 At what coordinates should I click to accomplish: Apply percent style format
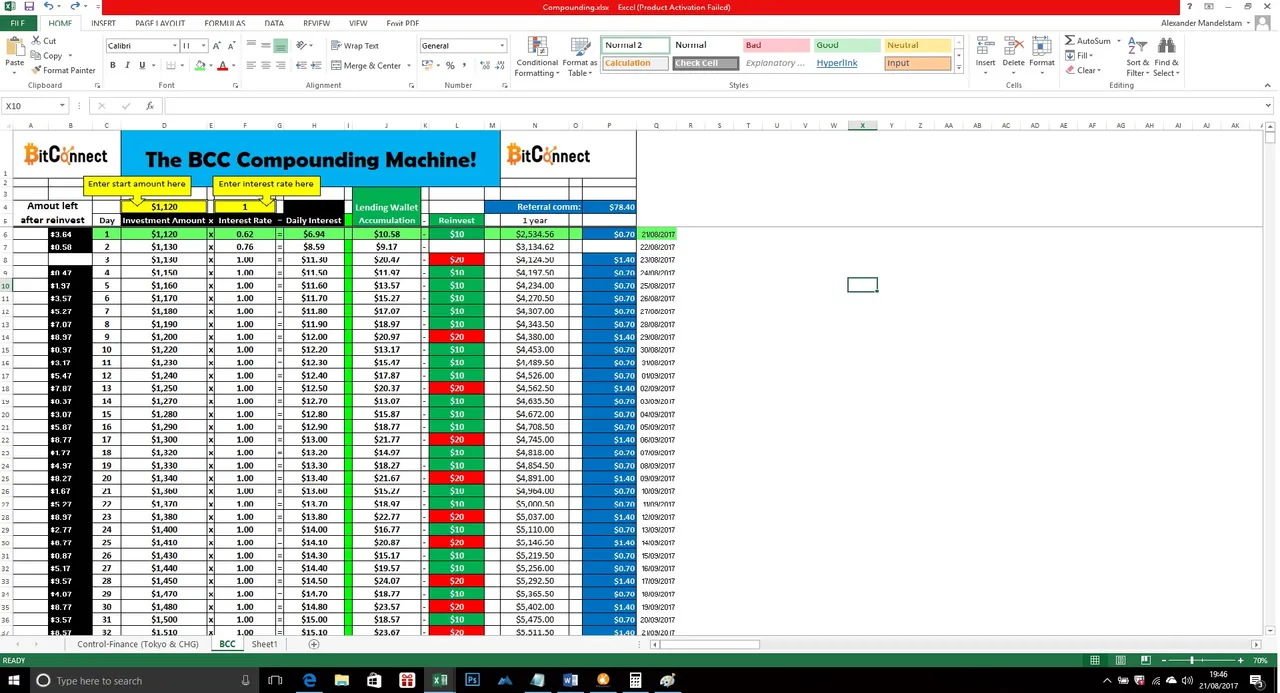pos(450,66)
